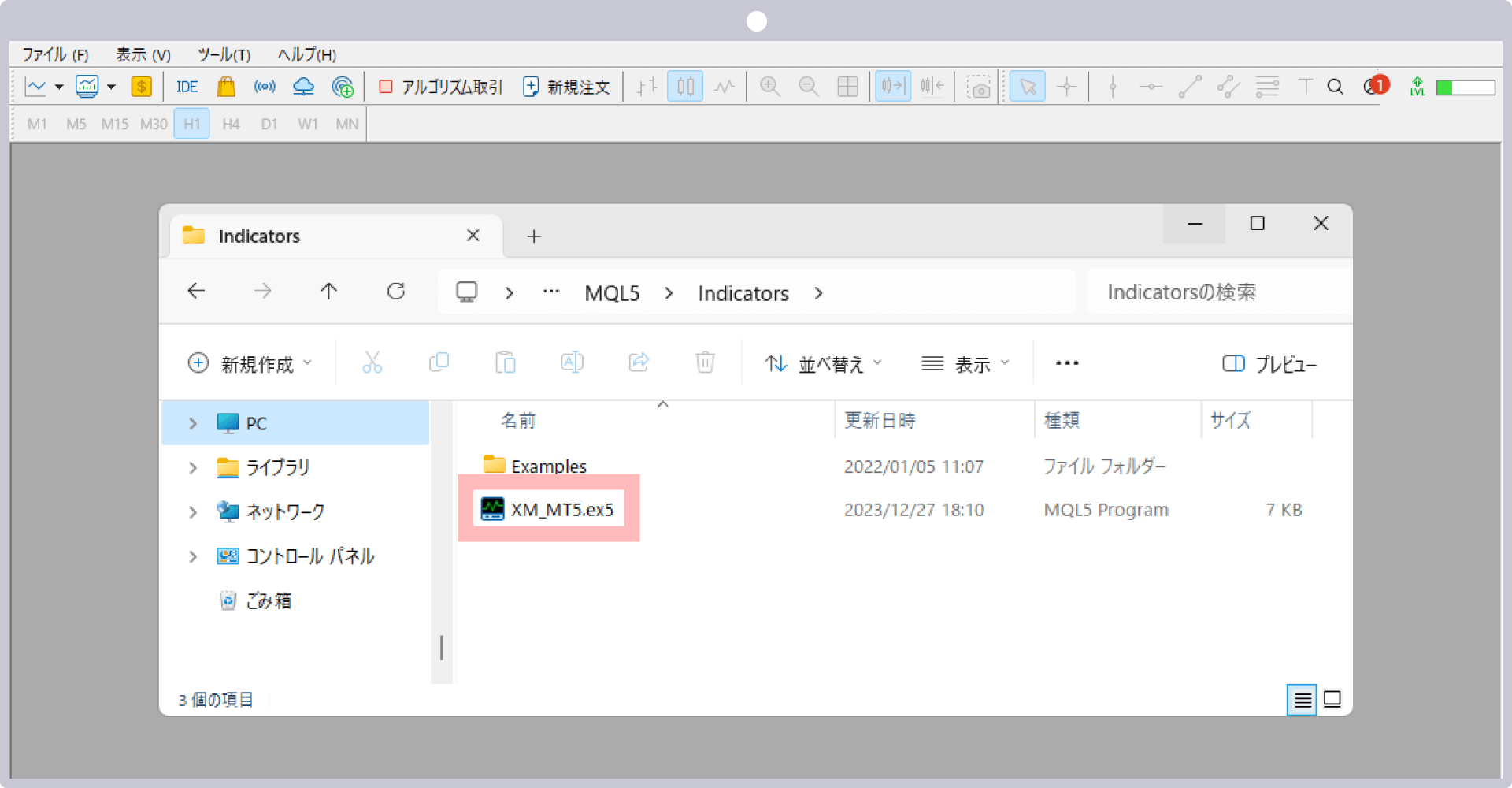The image size is (1512, 788).
Task: Toggle Algo Trading button
Action: point(441,87)
